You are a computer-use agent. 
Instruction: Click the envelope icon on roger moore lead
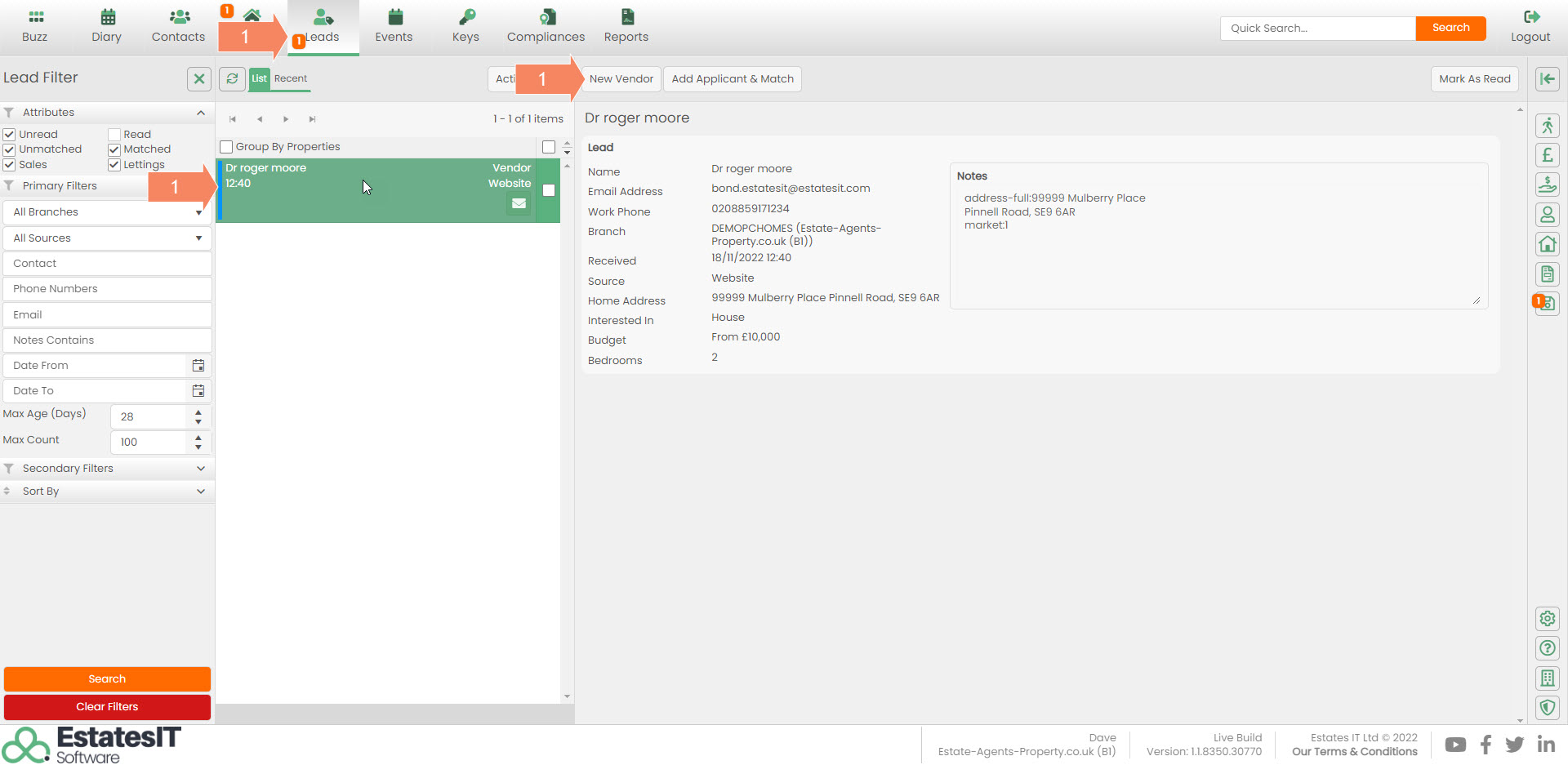click(519, 204)
